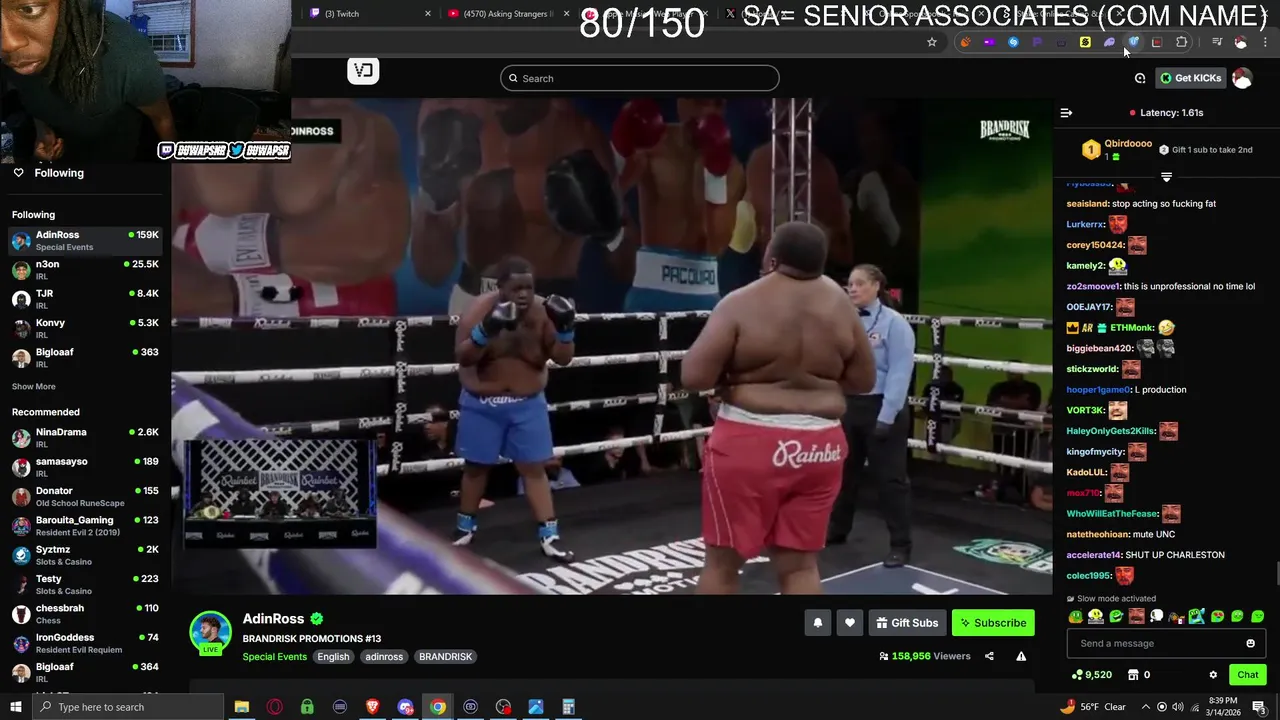Screen dimensions: 1280x720
Task: Select the Following heart menu item
Action: click(48, 173)
